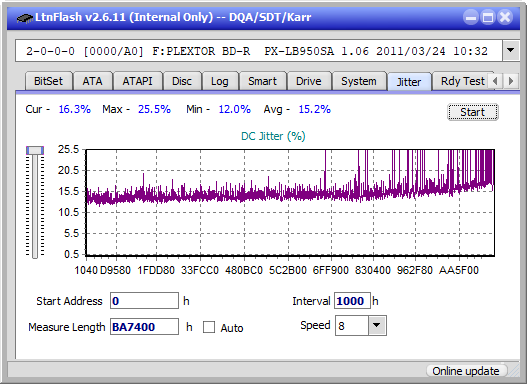Click the vertical jitter scale slider thumb
527x384 pixels.
click(35, 151)
